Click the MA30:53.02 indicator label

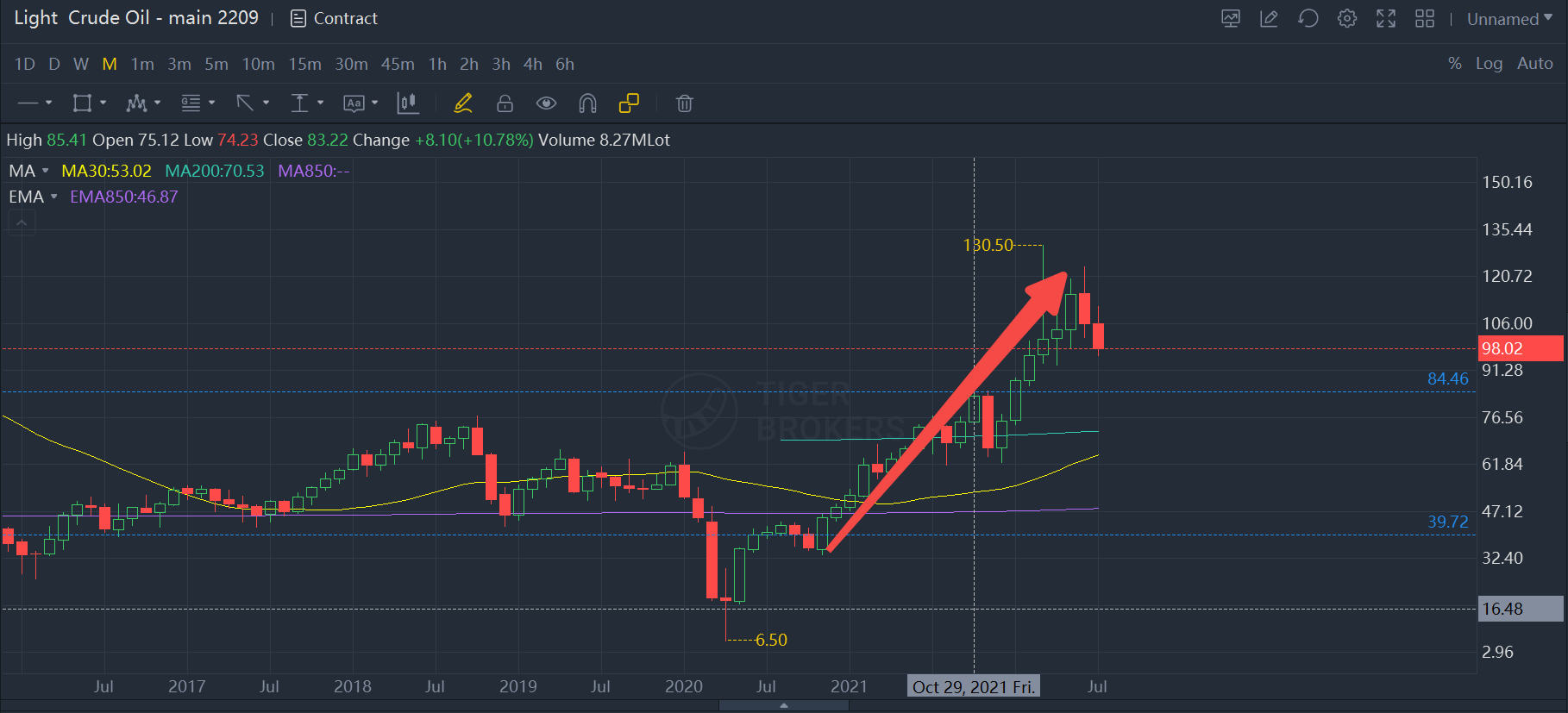click(x=107, y=171)
